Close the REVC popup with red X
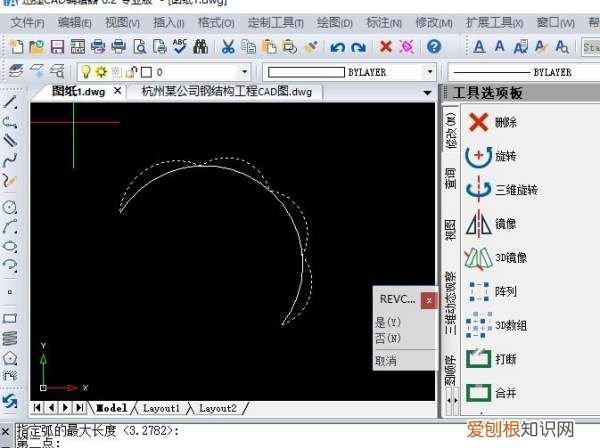 [x=429, y=301]
